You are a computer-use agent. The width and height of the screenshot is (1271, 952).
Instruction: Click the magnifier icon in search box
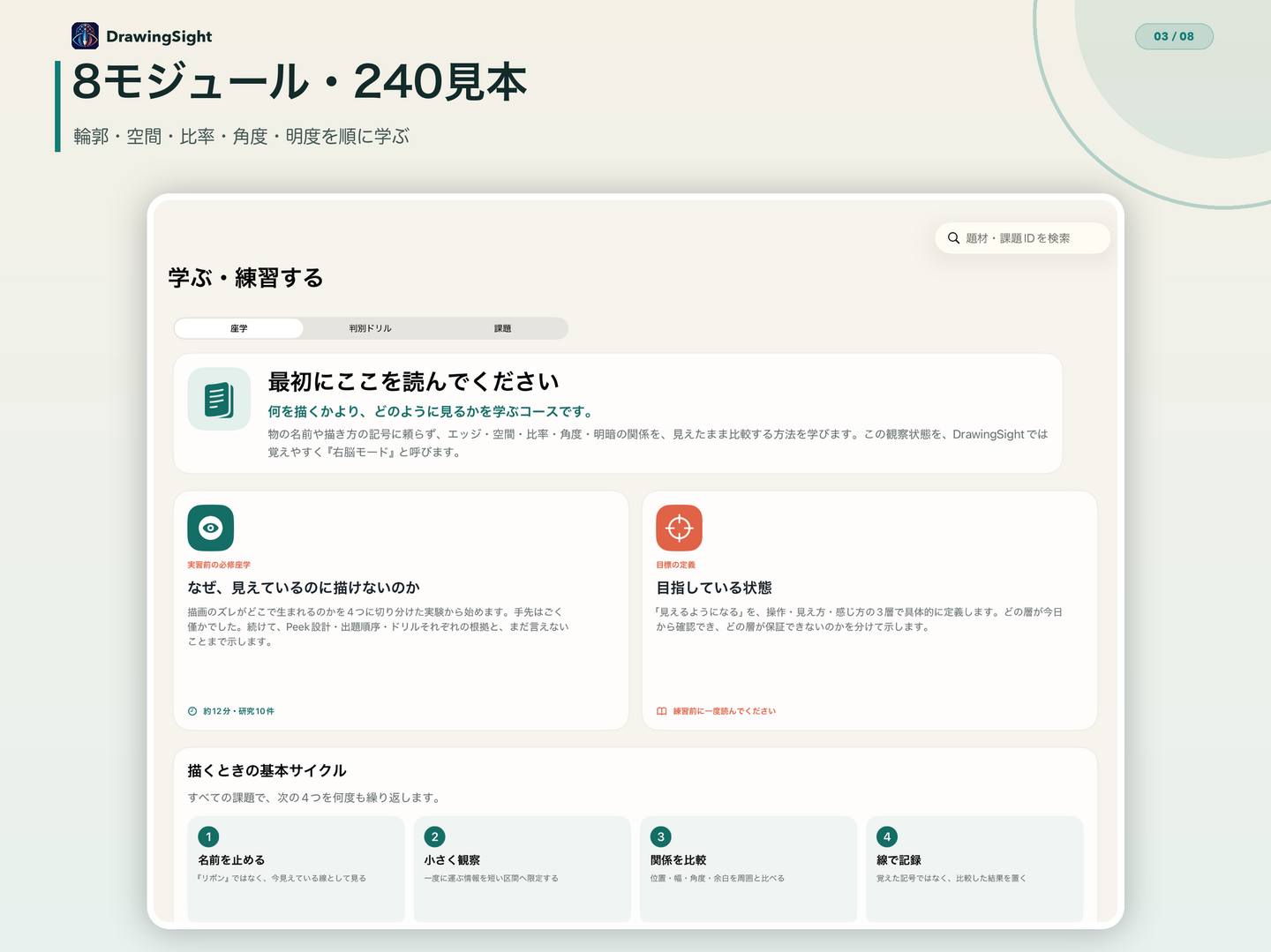[953, 238]
